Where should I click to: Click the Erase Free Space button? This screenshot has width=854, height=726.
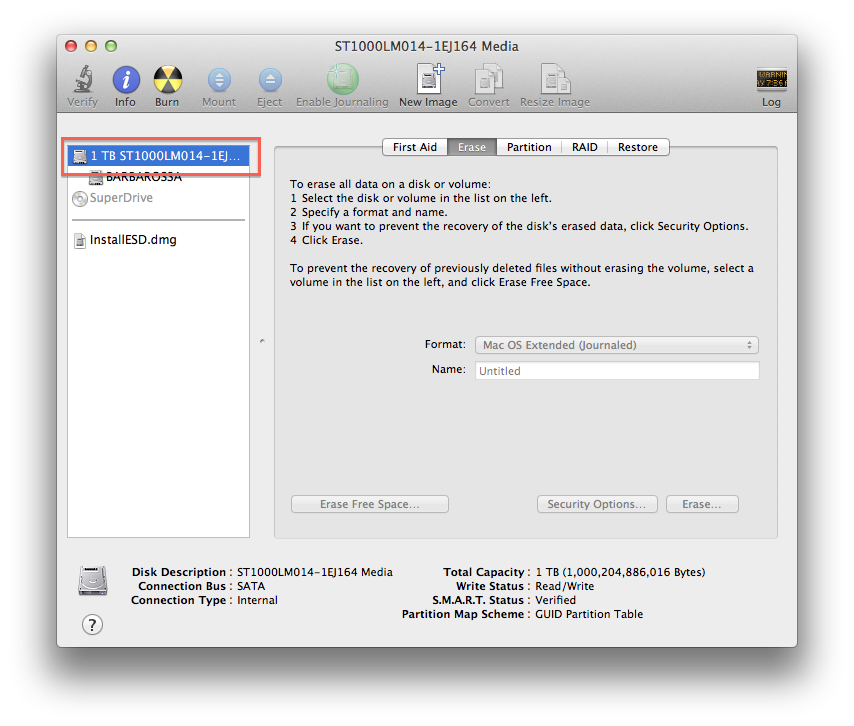(x=369, y=504)
